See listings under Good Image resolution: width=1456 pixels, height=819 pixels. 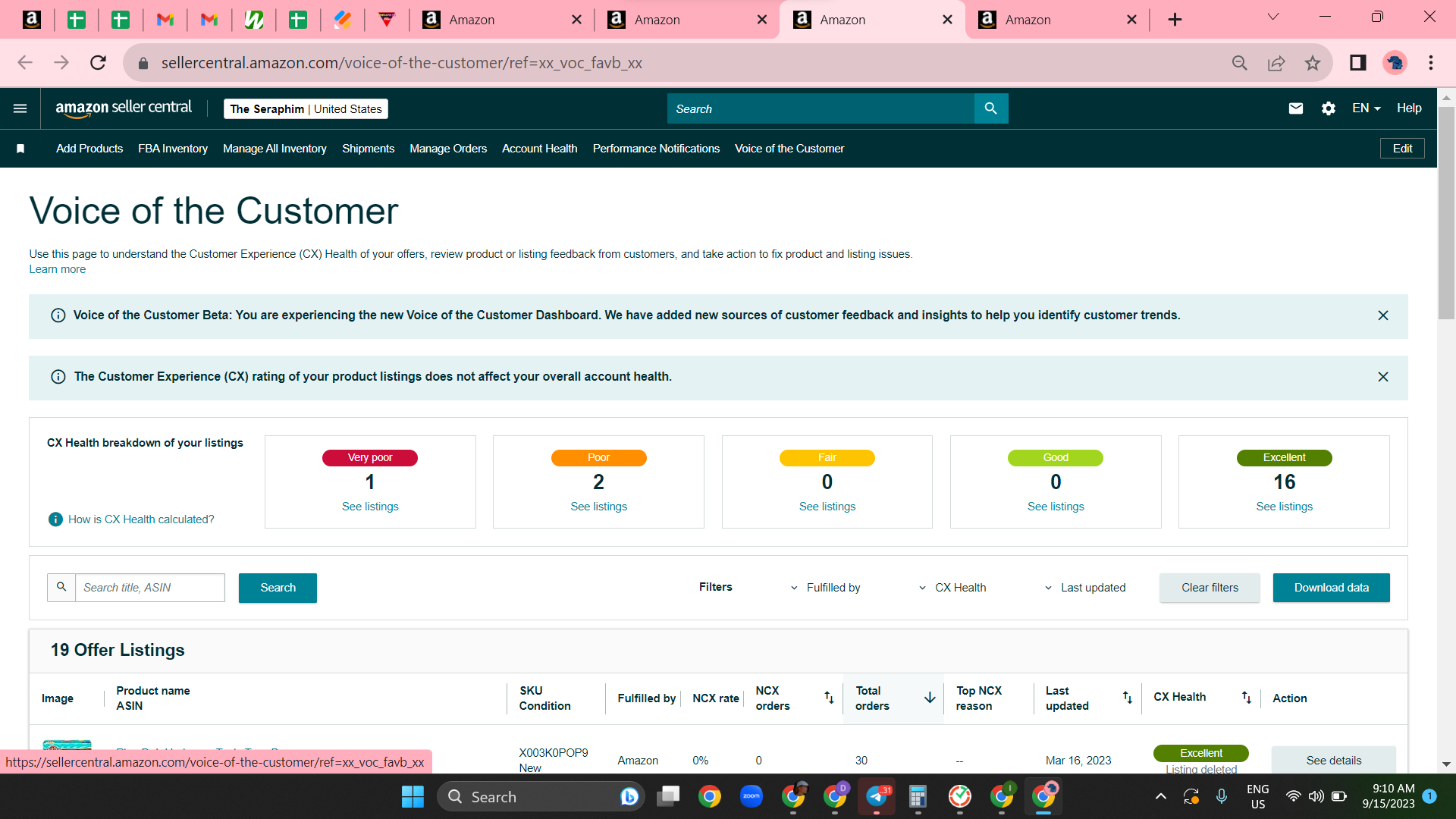(x=1056, y=507)
